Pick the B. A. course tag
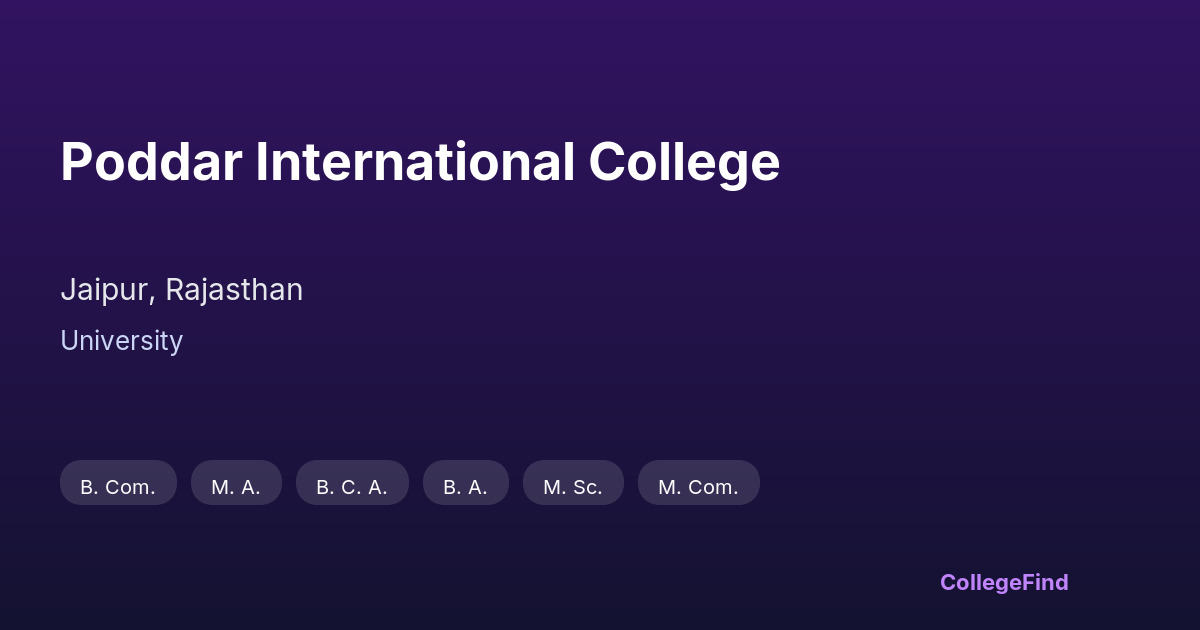This screenshot has width=1200, height=630. click(x=465, y=486)
